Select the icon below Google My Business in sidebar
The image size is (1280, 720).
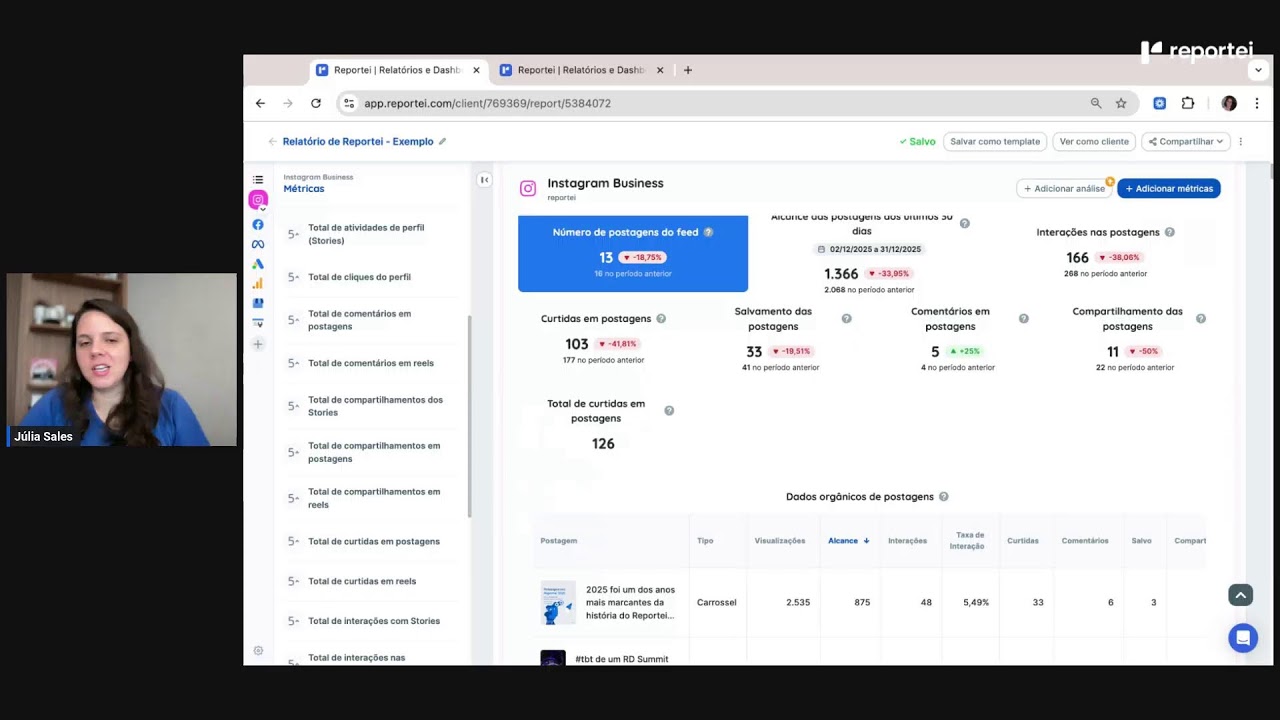[x=258, y=323]
